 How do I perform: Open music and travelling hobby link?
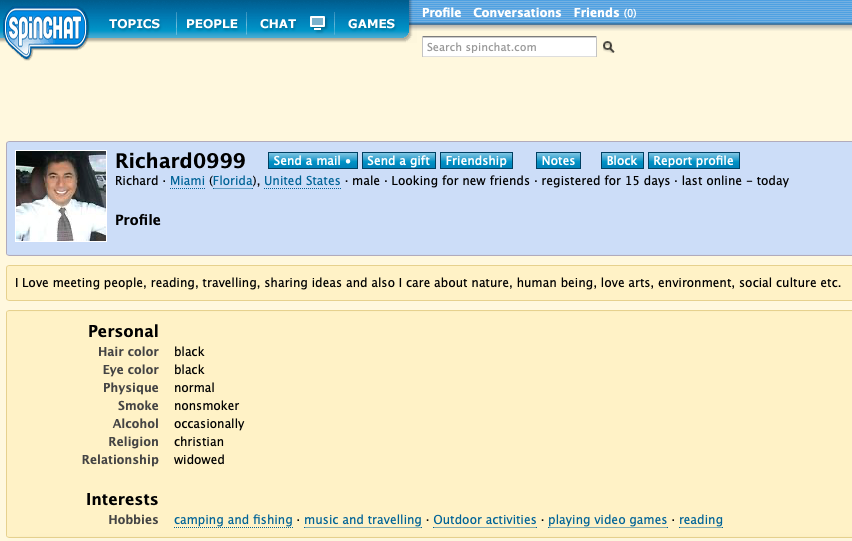click(363, 520)
